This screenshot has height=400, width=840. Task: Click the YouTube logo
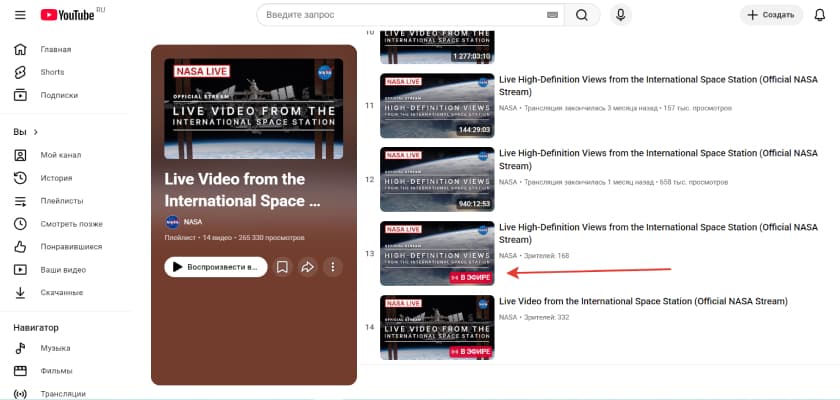click(x=68, y=15)
